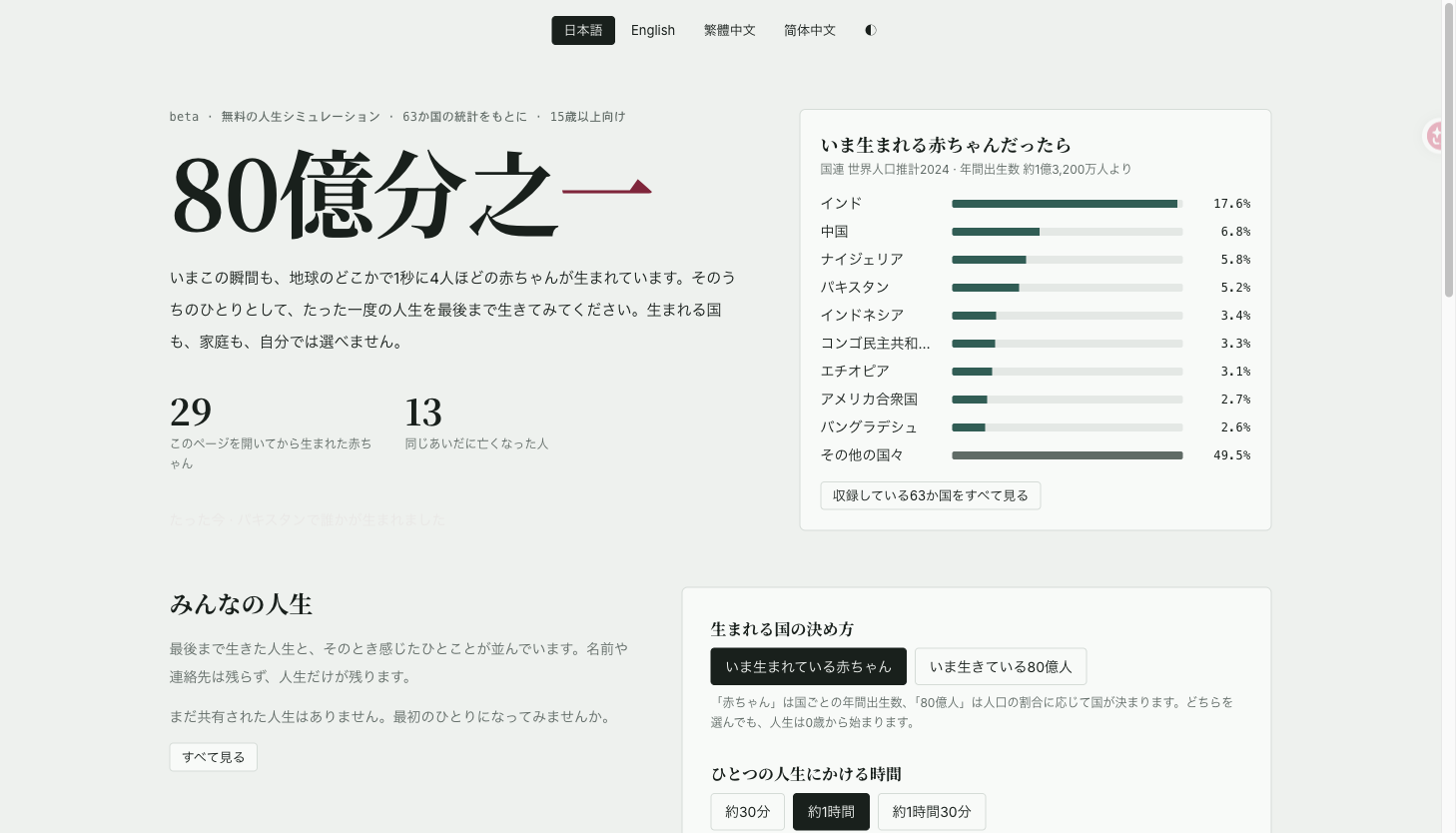Click the バングラデシュ country label

tap(869, 427)
